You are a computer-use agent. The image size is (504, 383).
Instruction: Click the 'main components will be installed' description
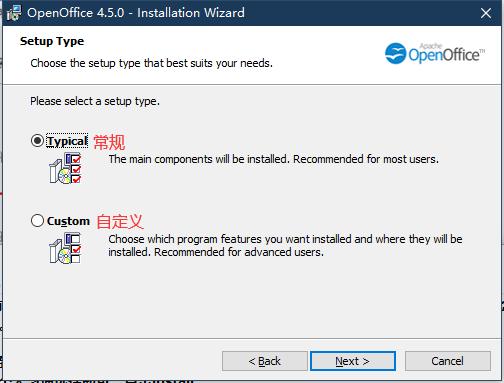(273, 159)
